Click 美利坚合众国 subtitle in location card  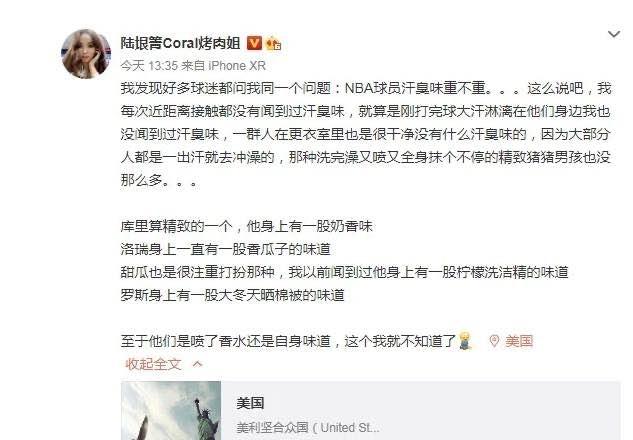[272, 427]
